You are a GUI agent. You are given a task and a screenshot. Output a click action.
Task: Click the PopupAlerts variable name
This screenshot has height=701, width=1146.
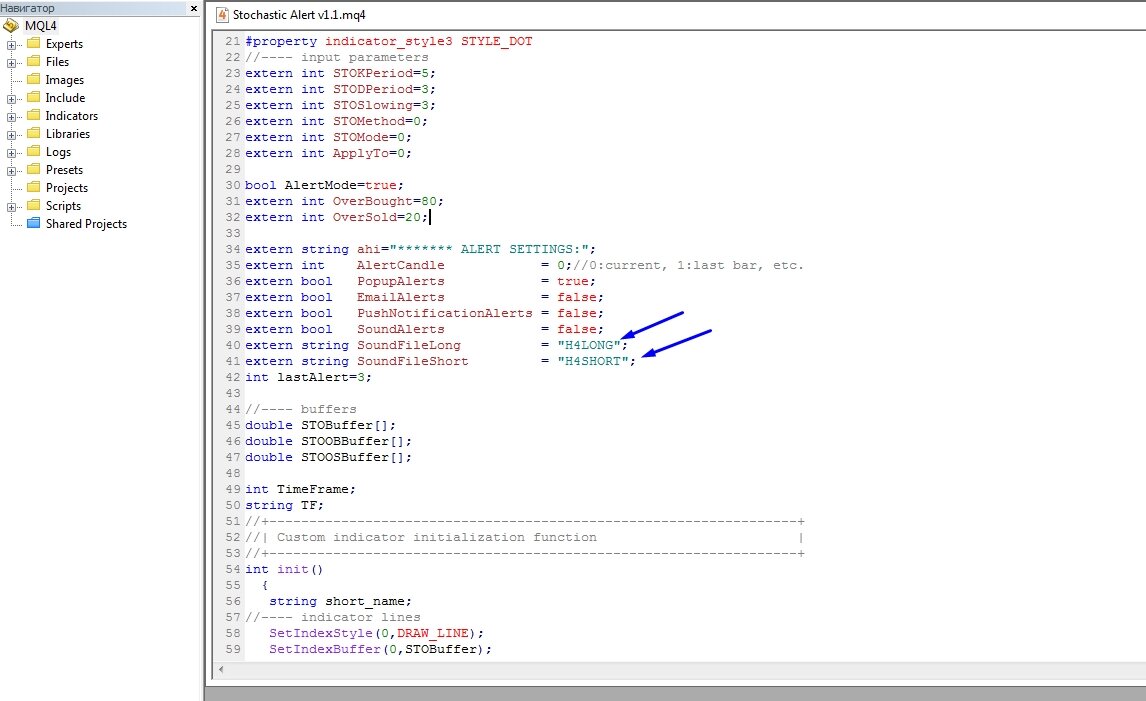[x=401, y=281]
